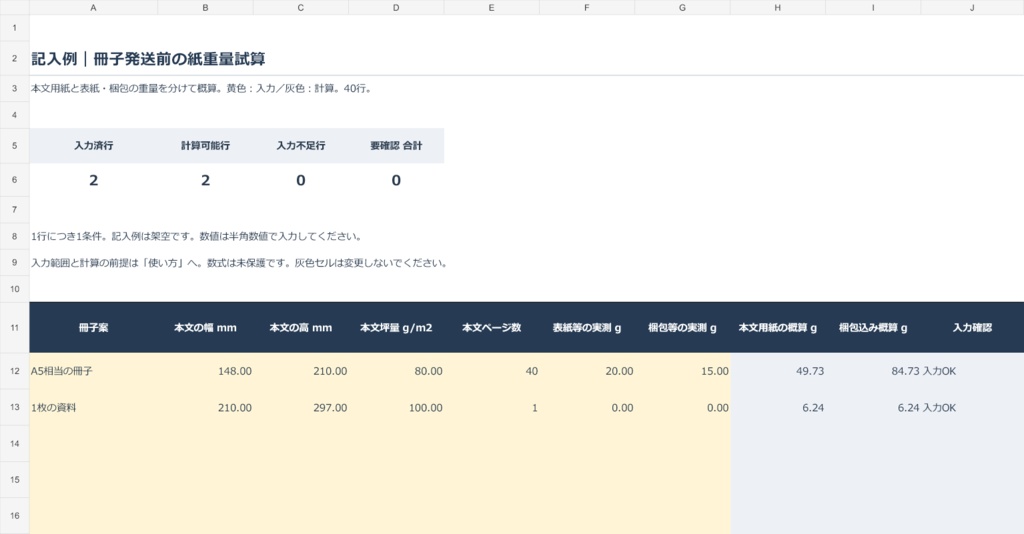Select column D header
Image resolution: width=1024 pixels, height=534 pixels.
[x=396, y=7]
